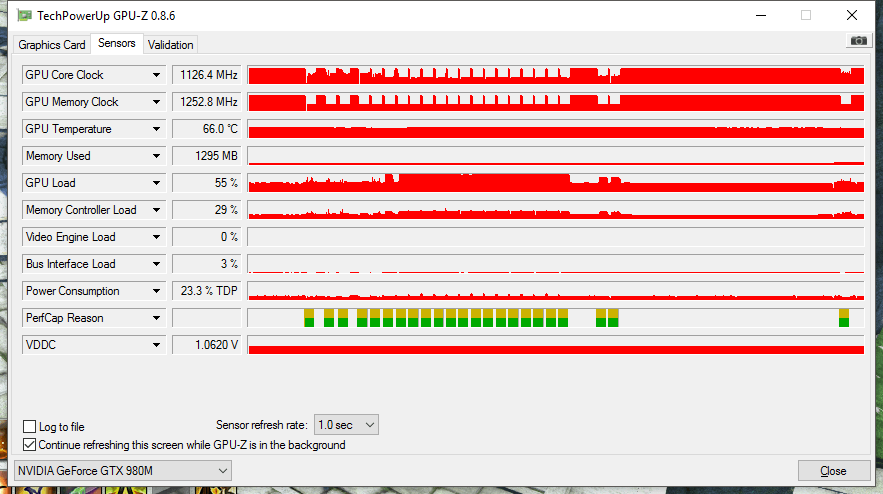Click the 3 % bus interface load value
883x494 pixels.
[207, 264]
